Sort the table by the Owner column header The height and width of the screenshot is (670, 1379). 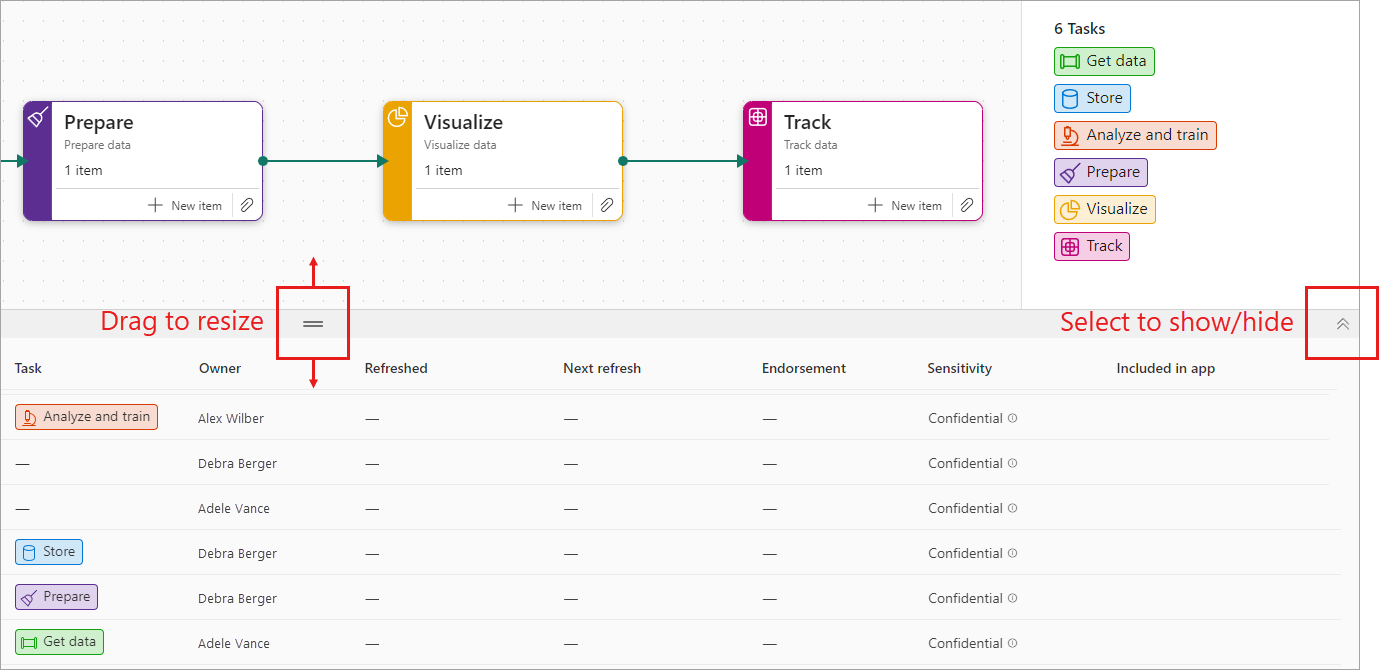point(220,368)
